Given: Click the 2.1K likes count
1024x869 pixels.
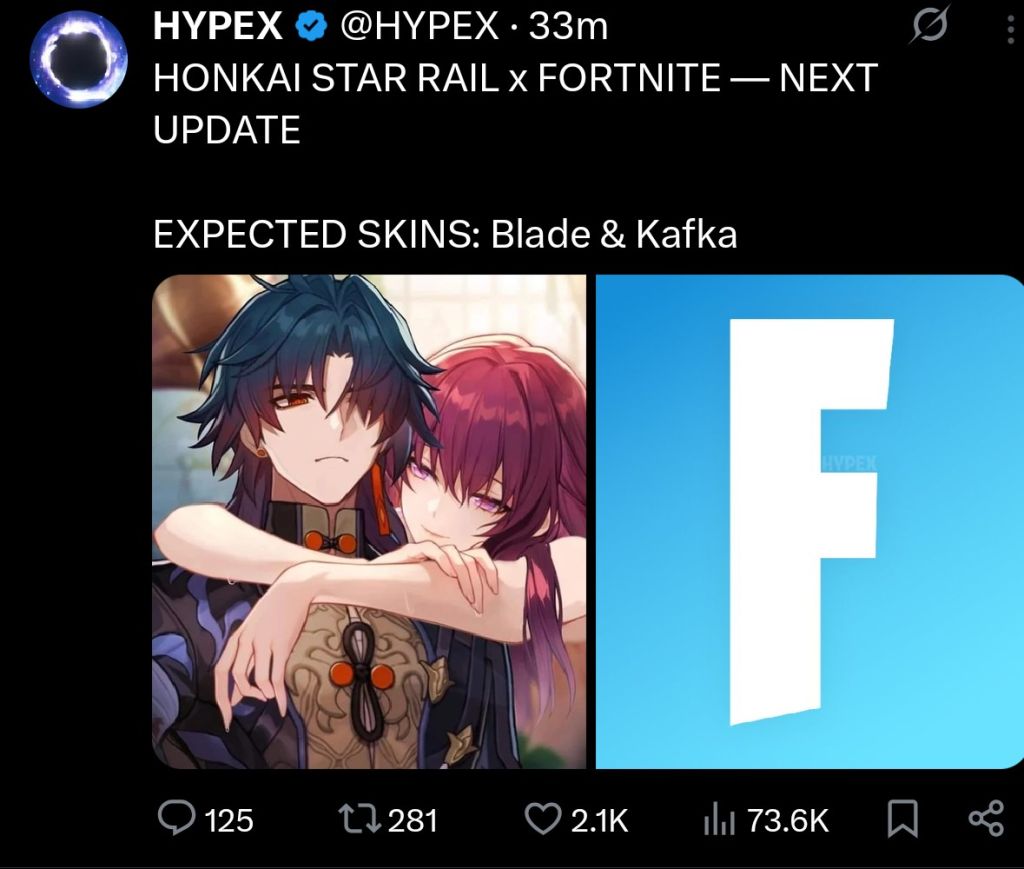Looking at the screenshot, I should [600, 821].
